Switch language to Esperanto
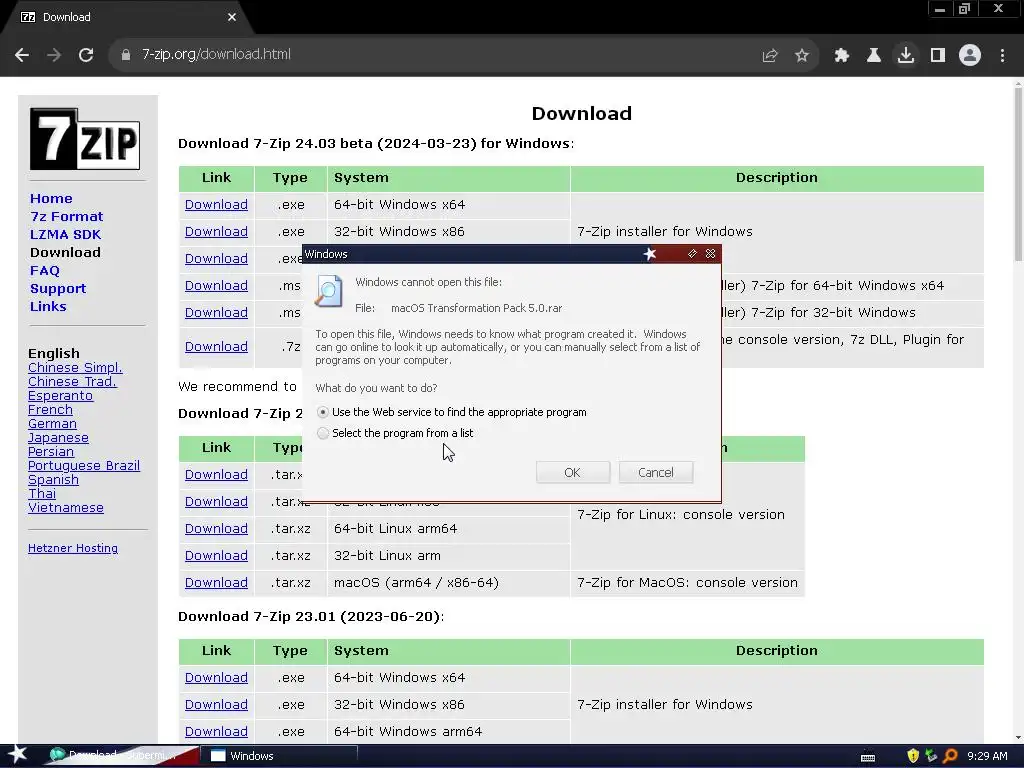 (60, 396)
